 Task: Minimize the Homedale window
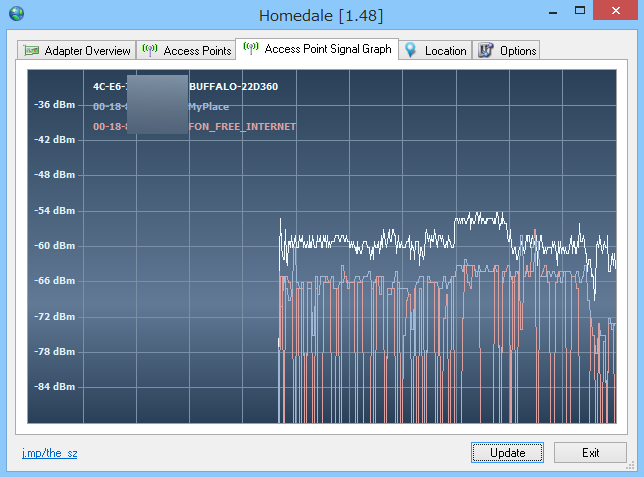(x=553, y=12)
